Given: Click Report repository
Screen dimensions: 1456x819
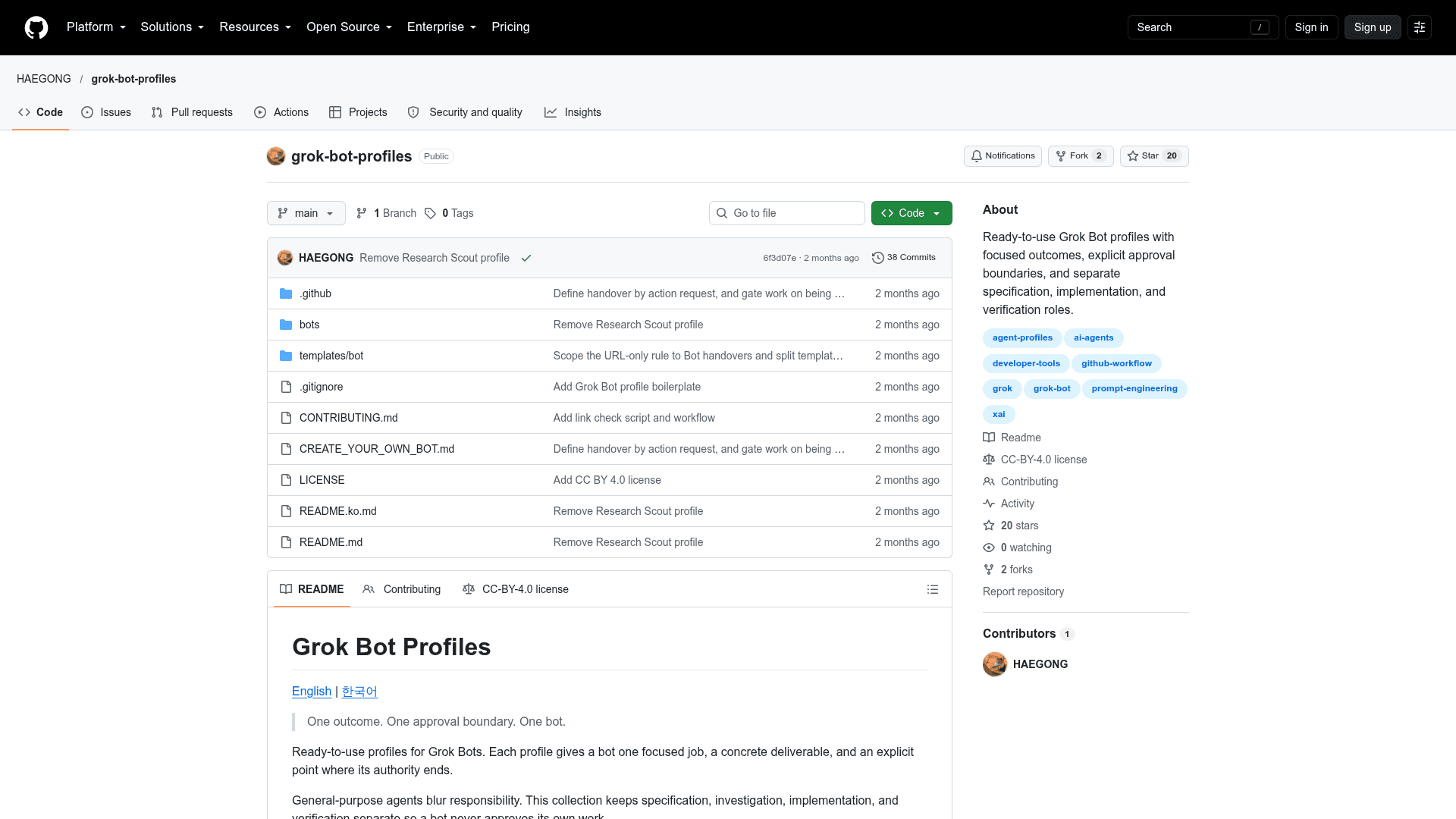Looking at the screenshot, I should 1023,591.
